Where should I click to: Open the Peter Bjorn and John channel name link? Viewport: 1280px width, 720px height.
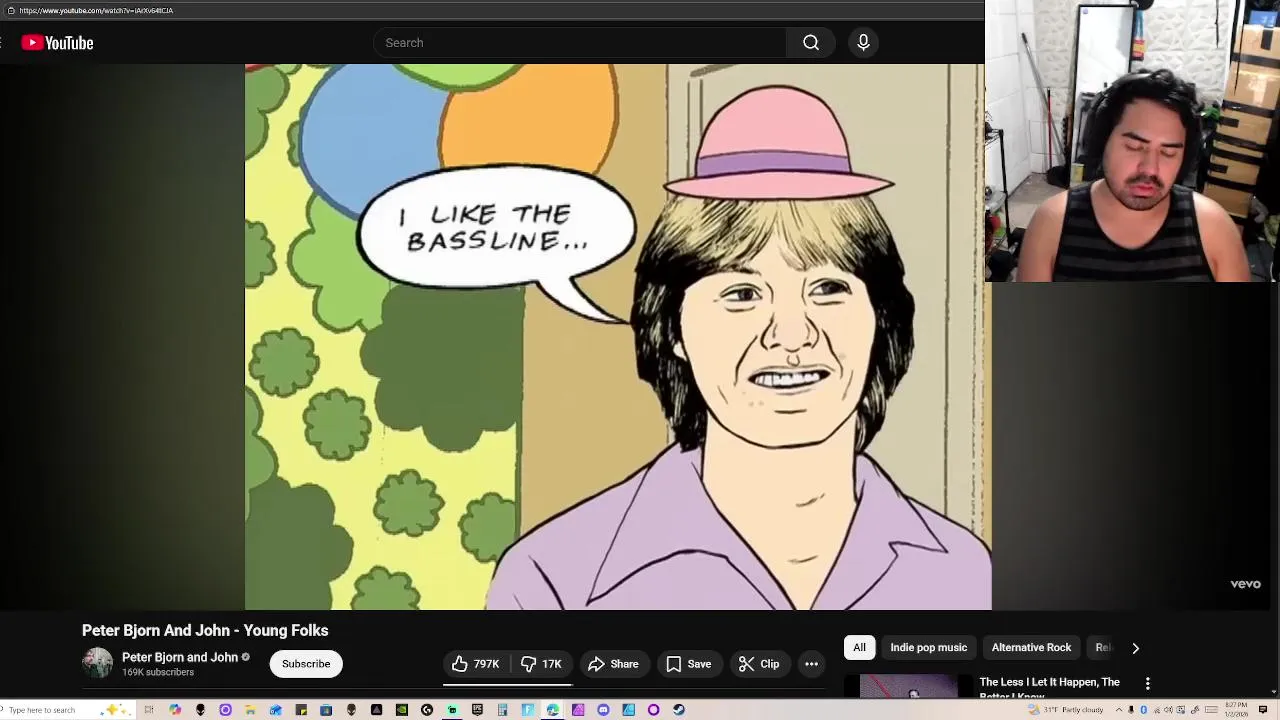click(180, 657)
